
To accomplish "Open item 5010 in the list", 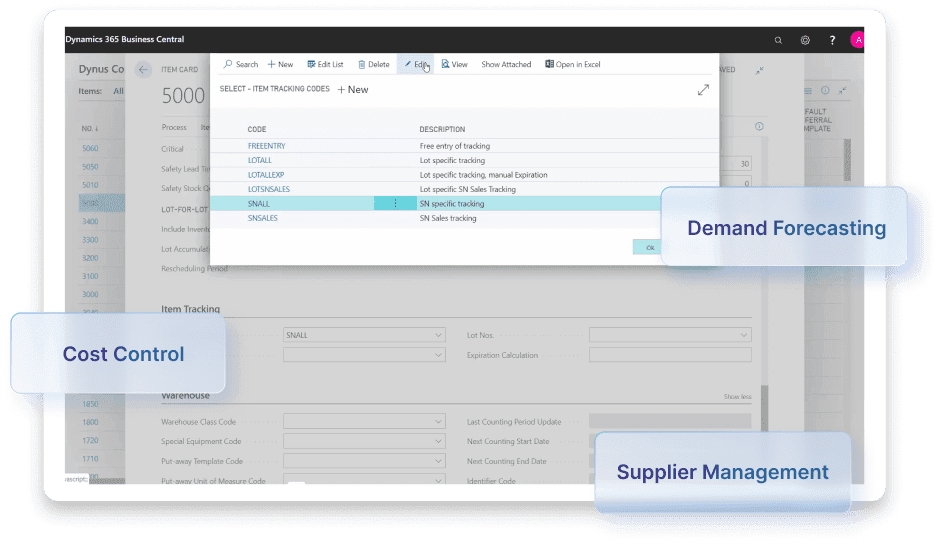I will 90,185.
